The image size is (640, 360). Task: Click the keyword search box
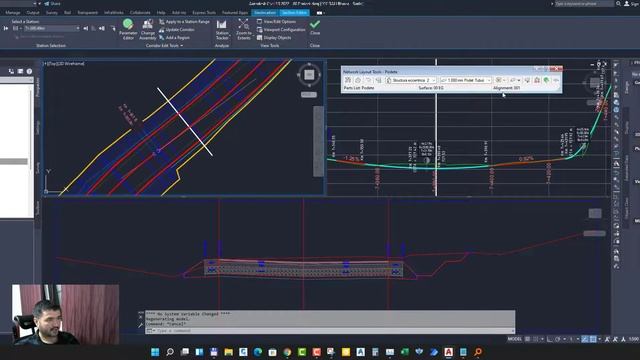click(x=584, y=4)
